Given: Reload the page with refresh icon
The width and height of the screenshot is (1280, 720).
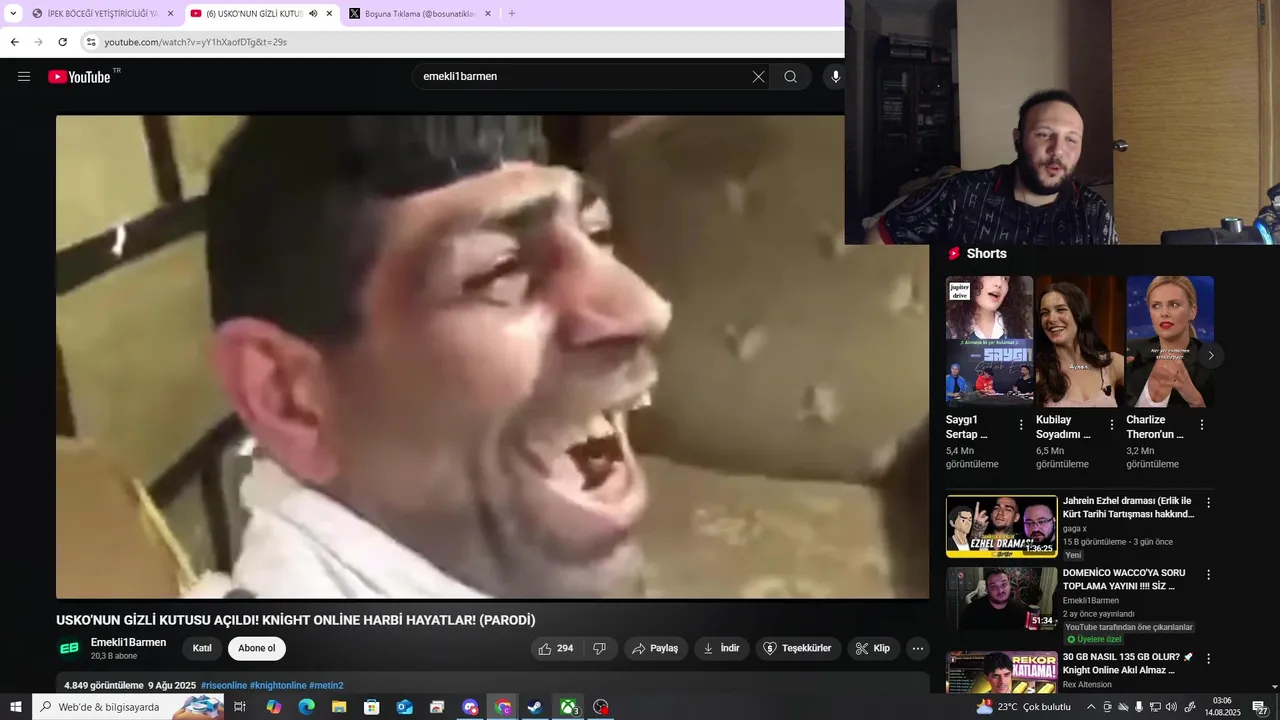Looking at the screenshot, I should pos(62,42).
